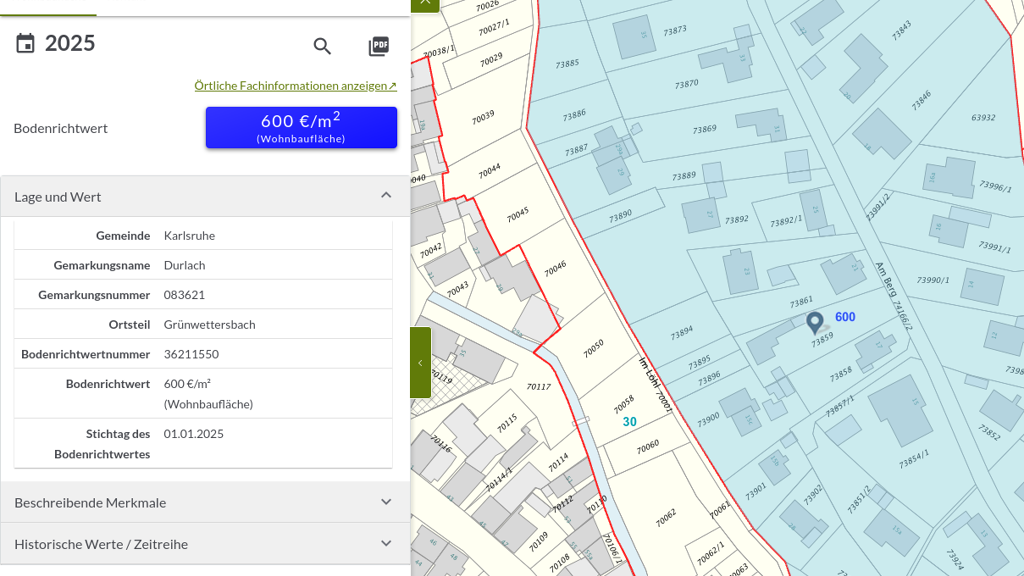Image resolution: width=1024 pixels, height=576 pixels.
Task: Click the teal 30 value label on the map
Action: (x=630, y=422)
